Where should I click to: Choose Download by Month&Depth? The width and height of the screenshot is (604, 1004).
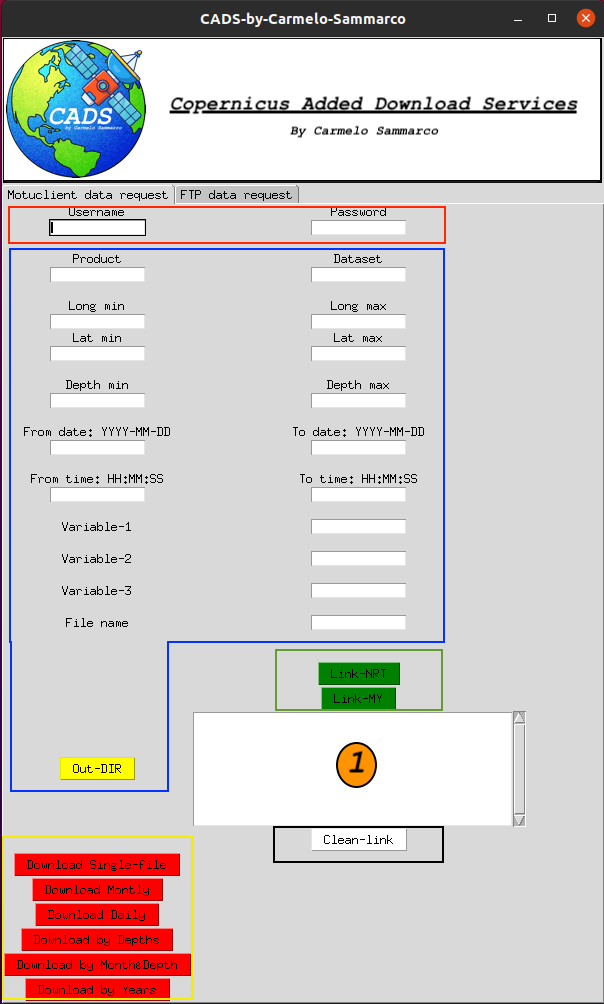click(x=97, y=964)
